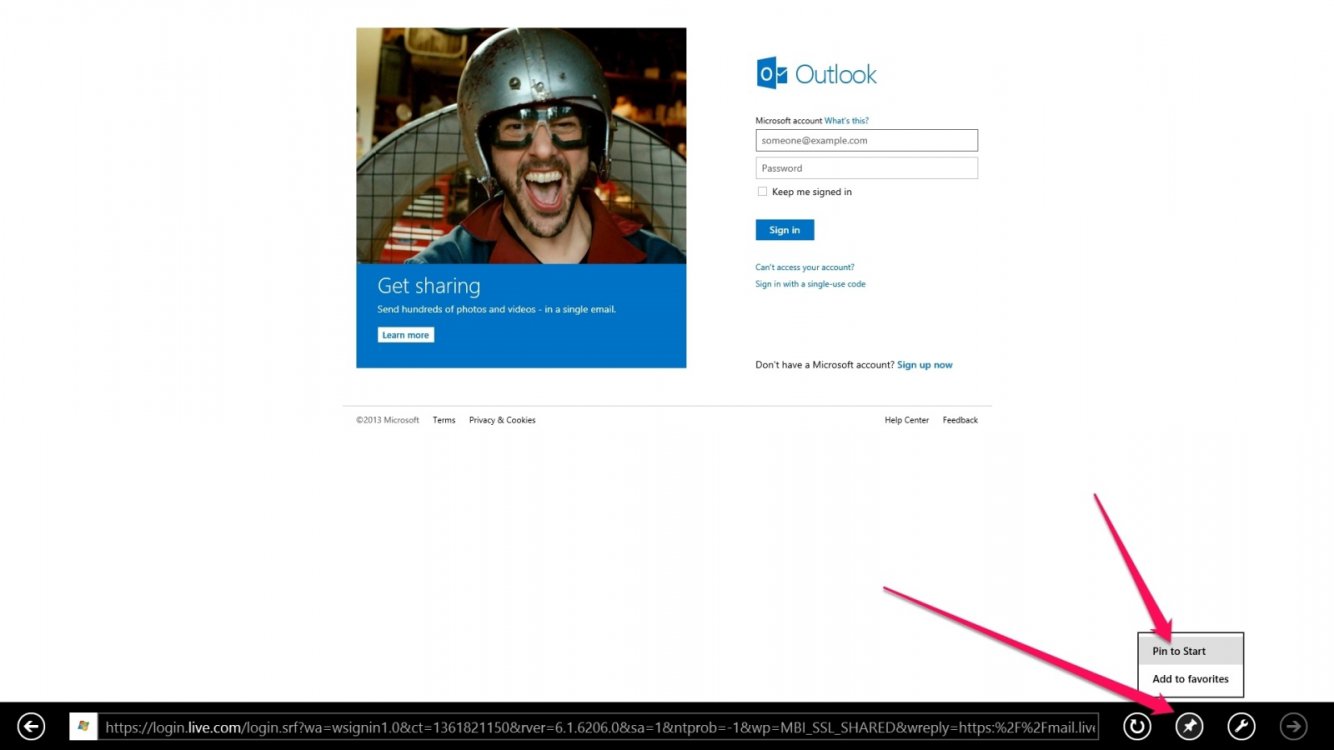Click the forward navigation arrow

[1293, 726]
